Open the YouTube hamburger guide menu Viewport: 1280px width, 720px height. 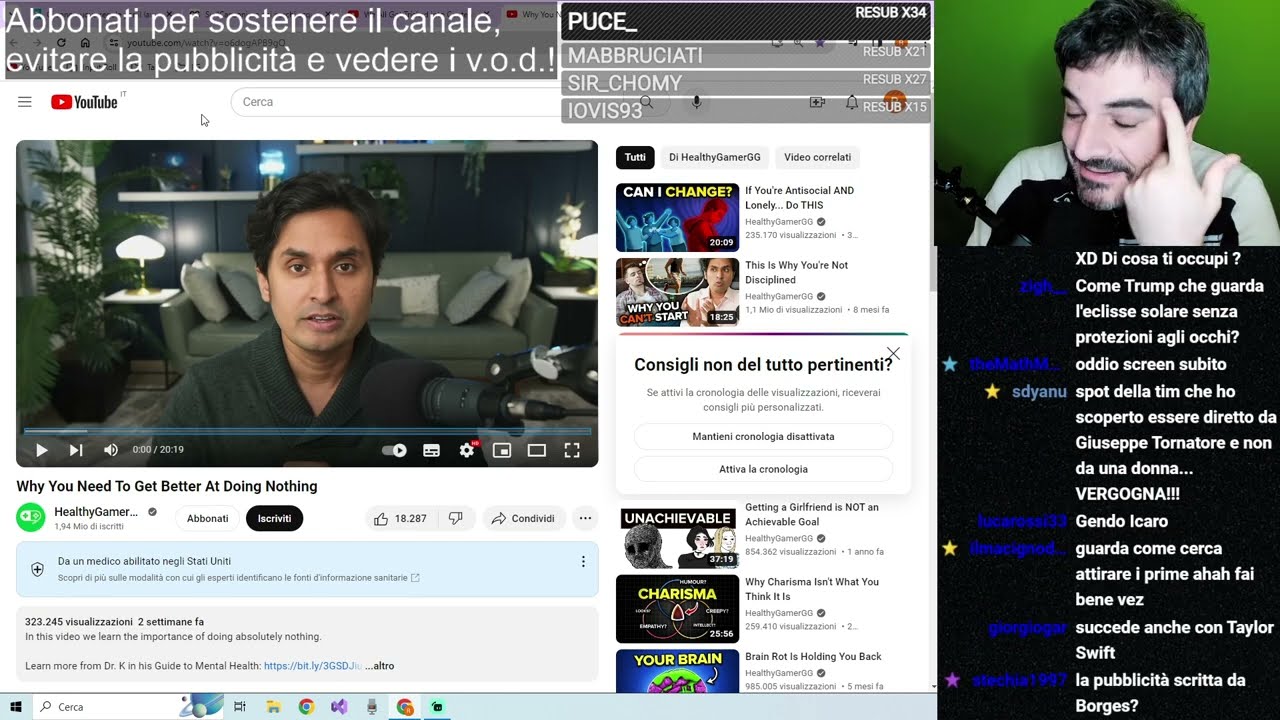(25, 102)
